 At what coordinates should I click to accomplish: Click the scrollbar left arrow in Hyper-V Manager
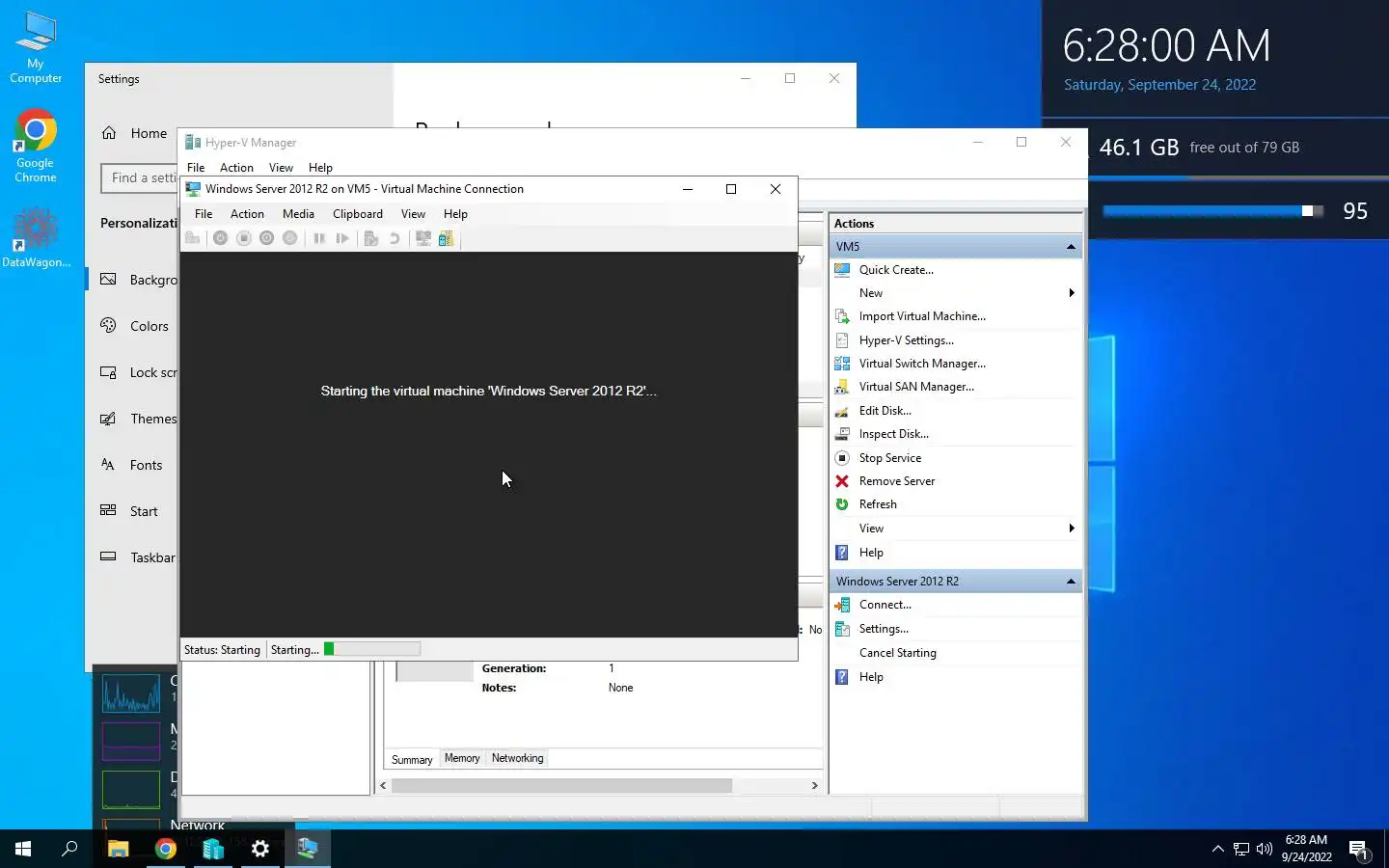383,785
